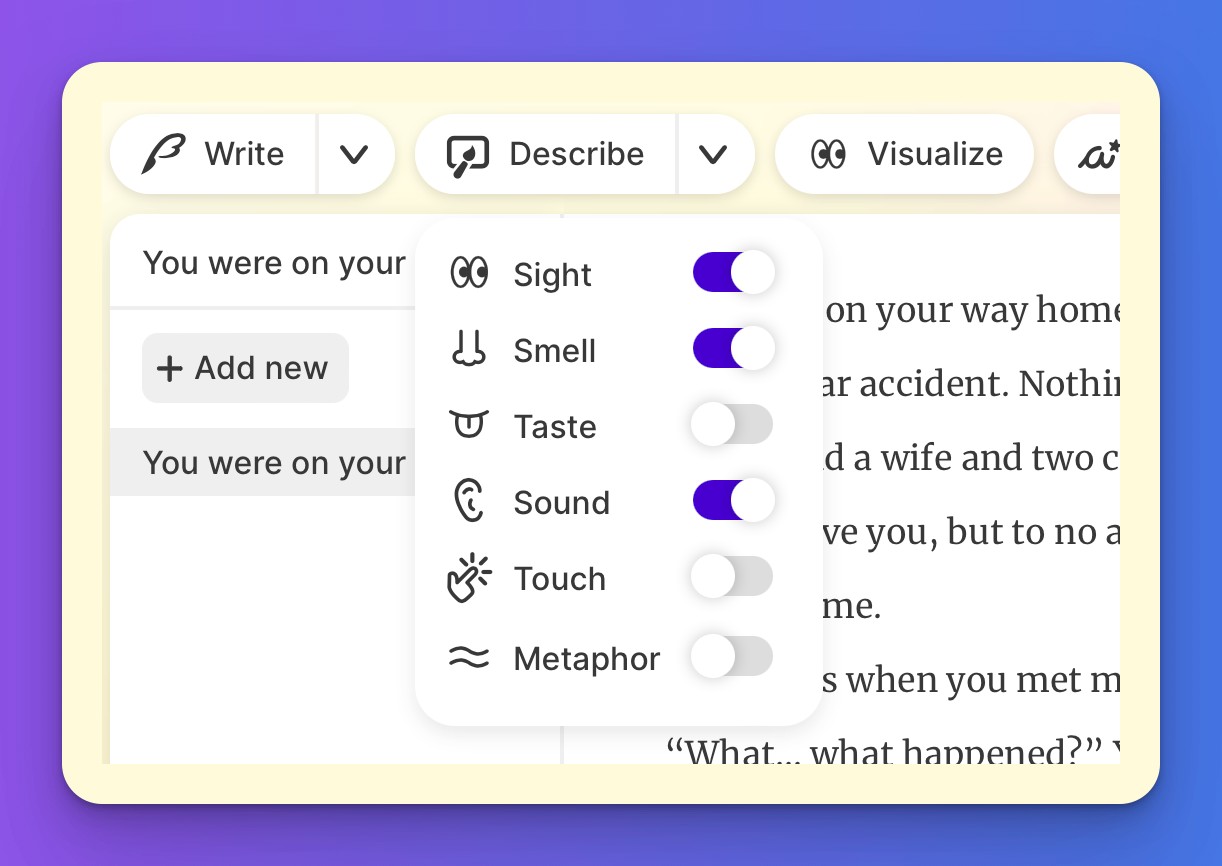Click the Visualize button label
The height and width of the screenshot is (866, 1222).
click(934, 154)
